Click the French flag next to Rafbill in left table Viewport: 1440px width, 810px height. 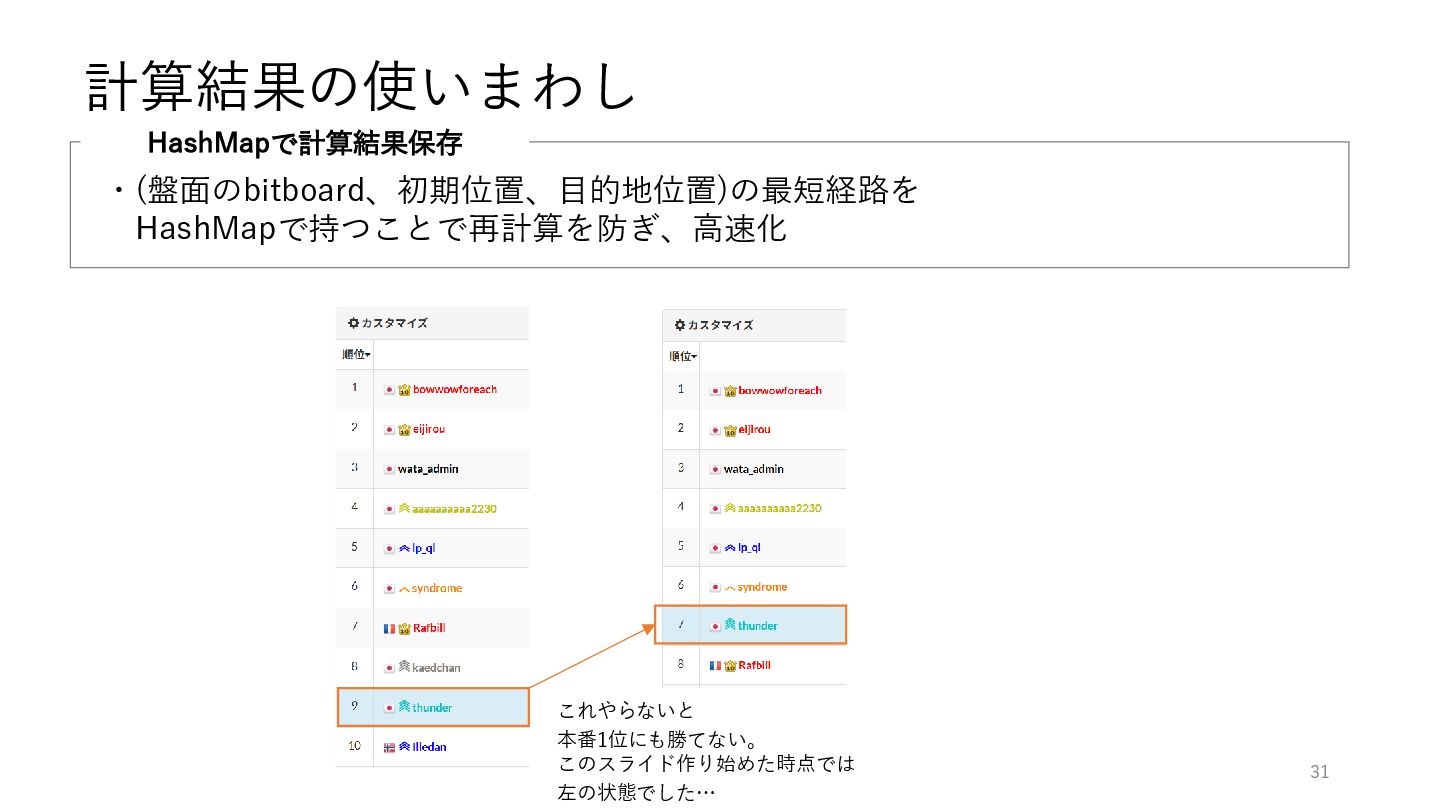(390, 629)
